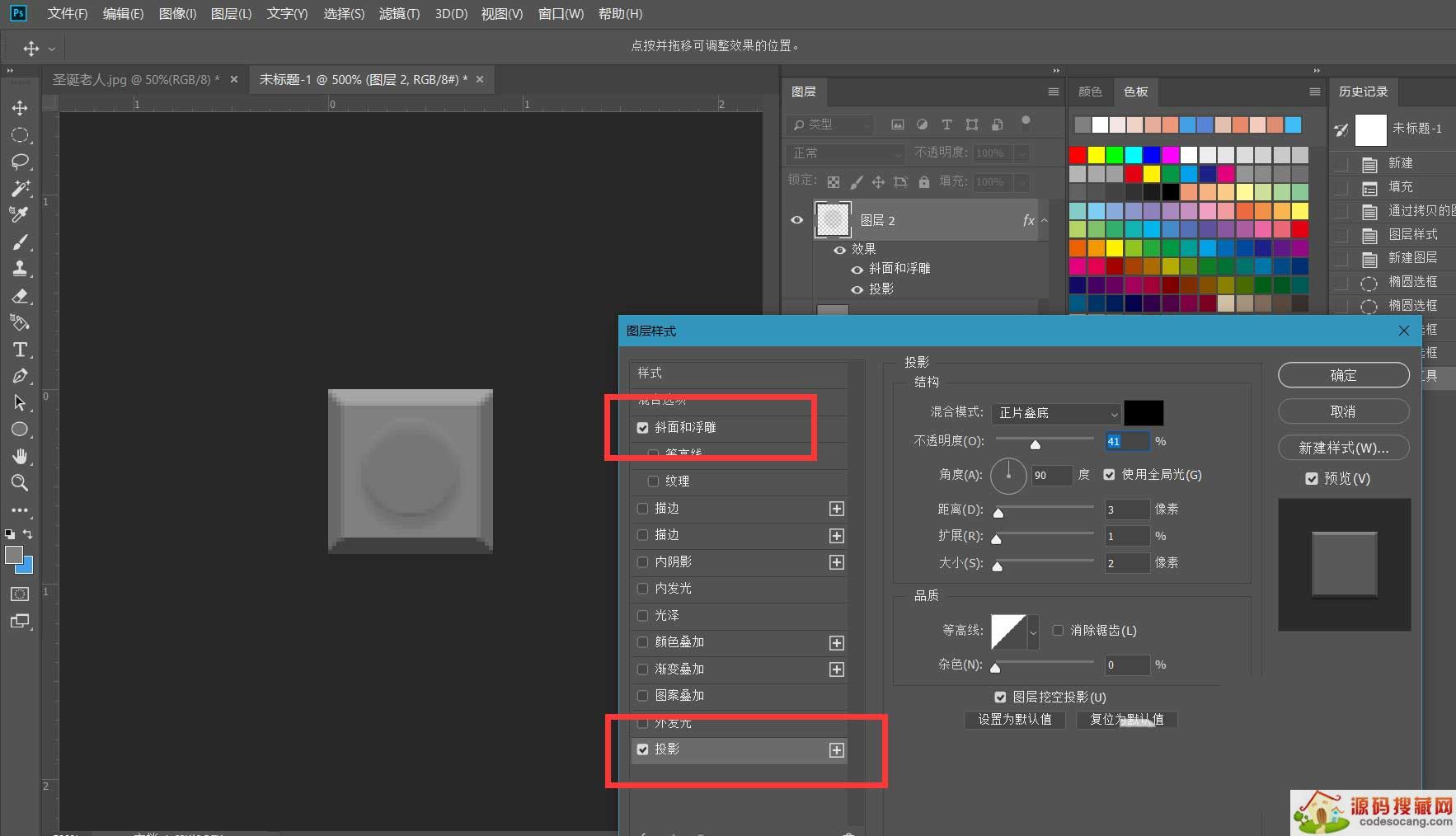1456x836 pixels.
Task: Click Make Default (设置为默认值) button
Action: pos(1015,720)
